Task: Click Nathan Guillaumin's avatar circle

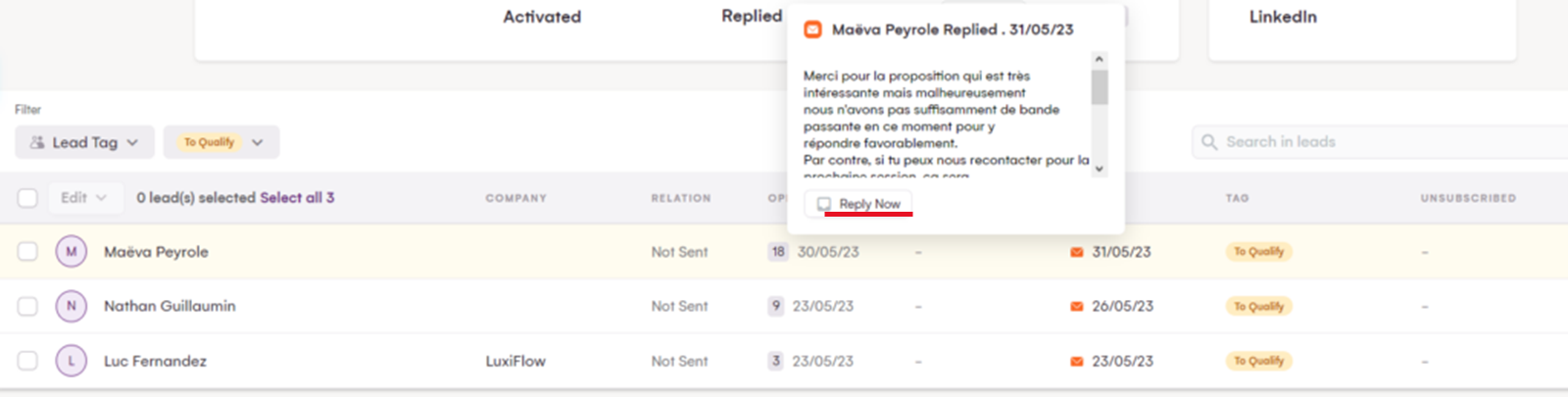Action: [x=71, y=306]
